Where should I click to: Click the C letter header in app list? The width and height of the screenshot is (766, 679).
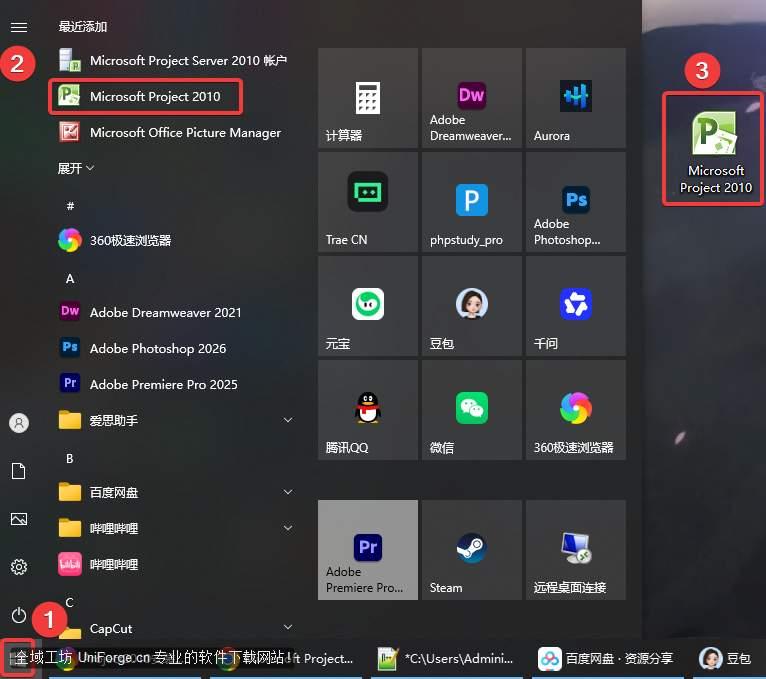70,602
